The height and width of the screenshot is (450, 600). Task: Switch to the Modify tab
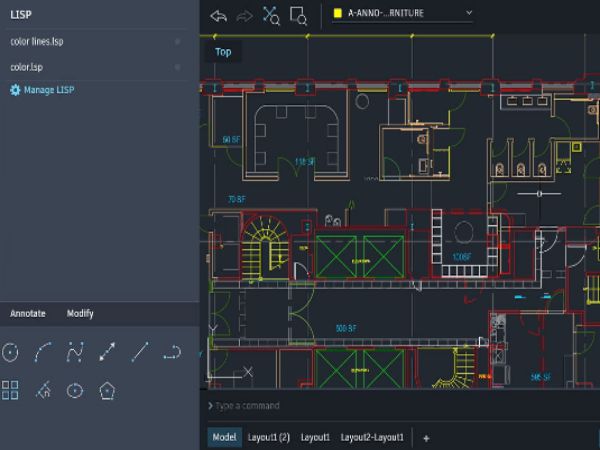point(80,313)
